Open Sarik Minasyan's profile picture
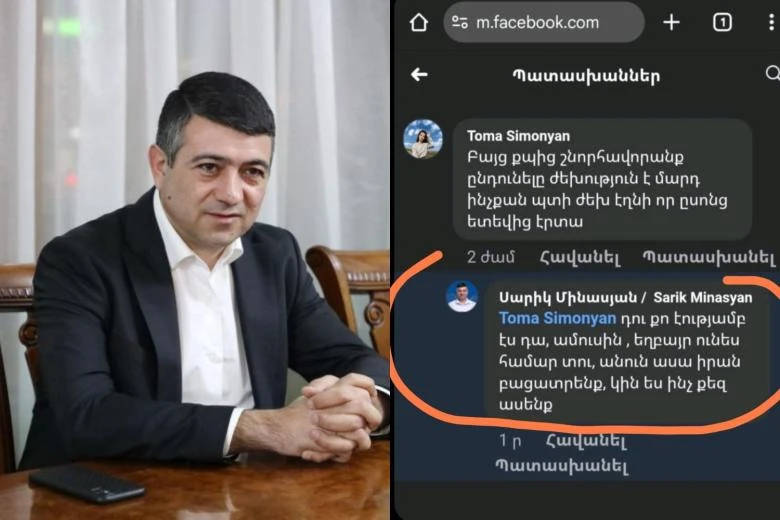 (x=462, y=297)
